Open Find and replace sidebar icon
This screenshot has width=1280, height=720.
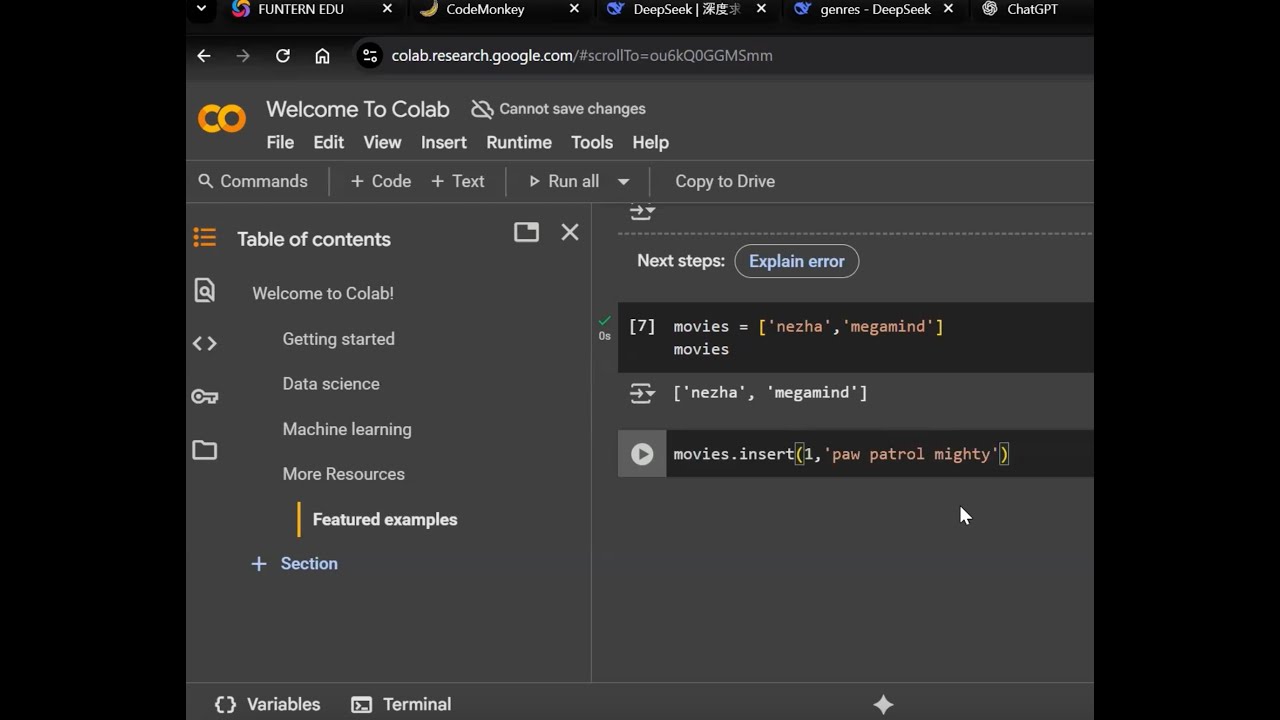205,291
